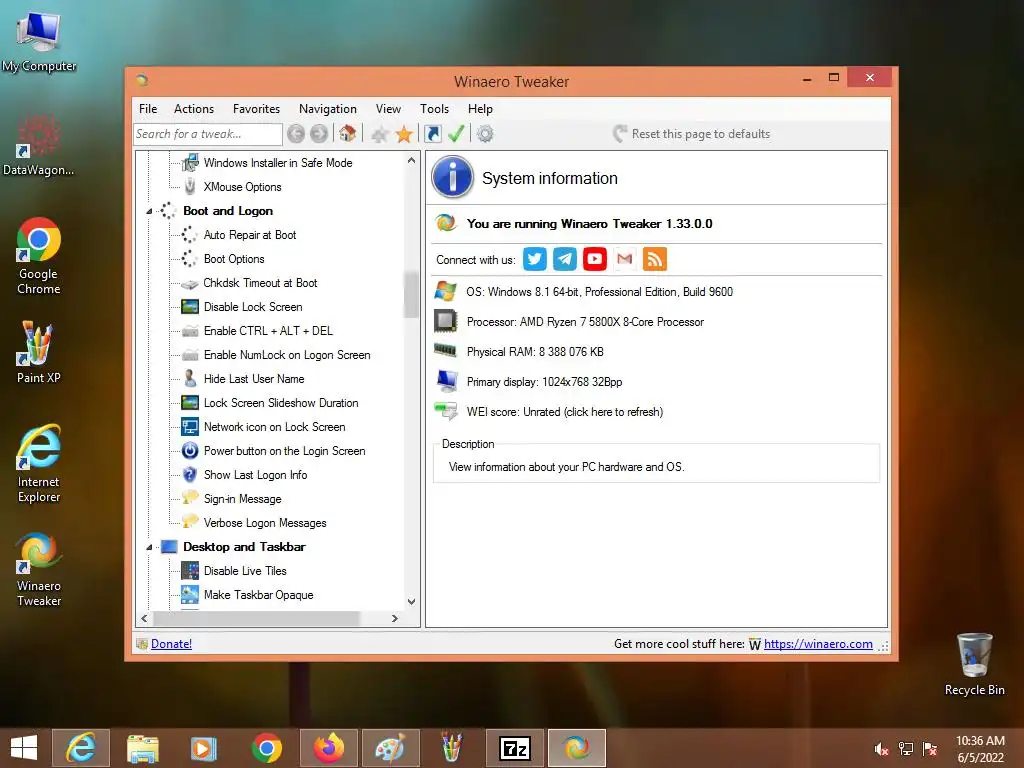
Task: Open the Twitter link icon
Action: point(535,259)
